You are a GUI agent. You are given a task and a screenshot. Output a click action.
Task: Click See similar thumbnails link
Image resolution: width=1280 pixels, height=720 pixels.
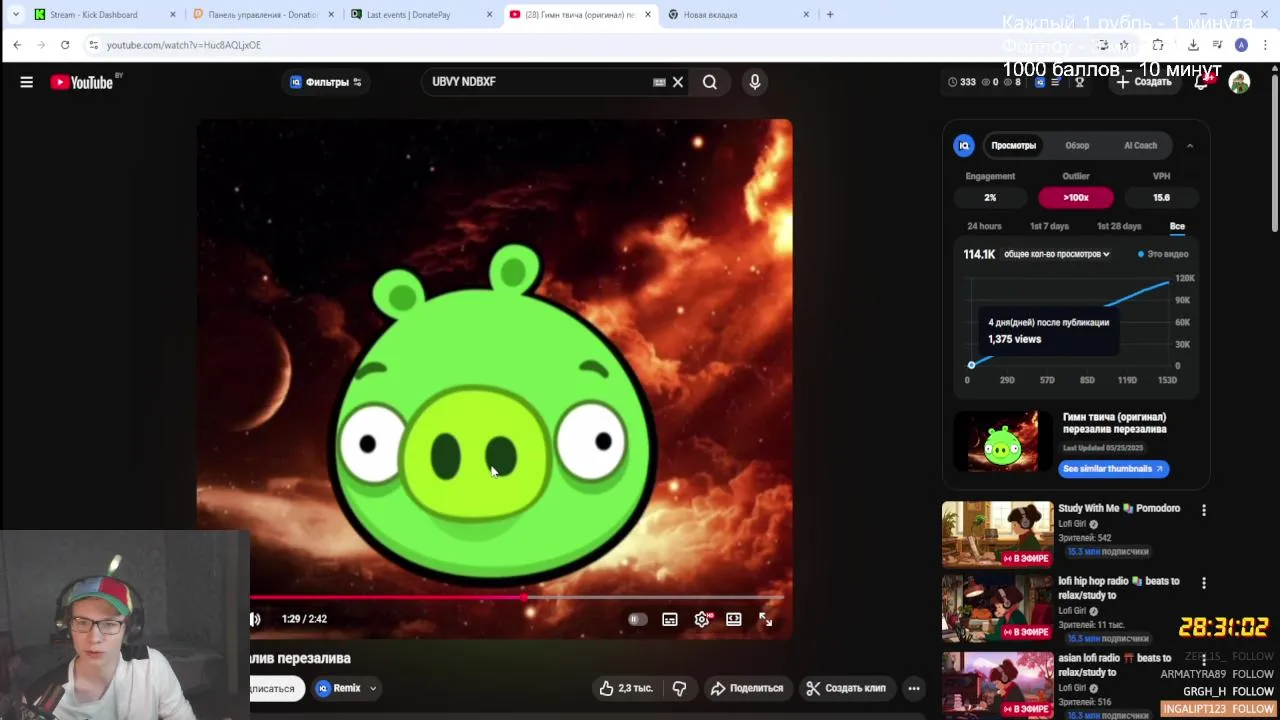1113,469
